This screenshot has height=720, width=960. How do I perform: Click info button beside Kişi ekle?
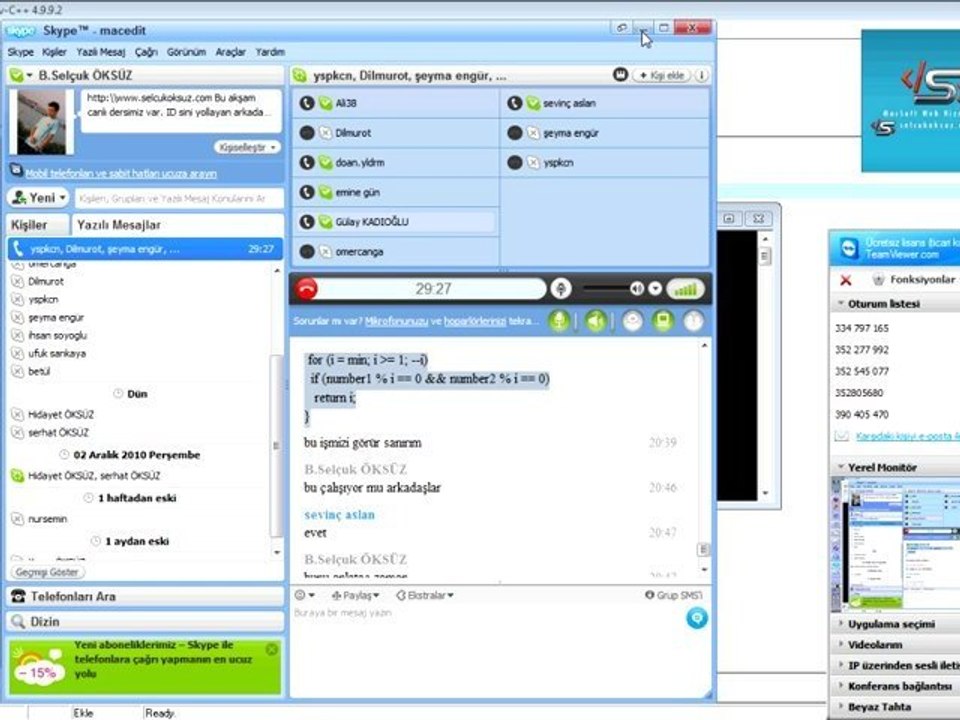(x=701, y=75)
